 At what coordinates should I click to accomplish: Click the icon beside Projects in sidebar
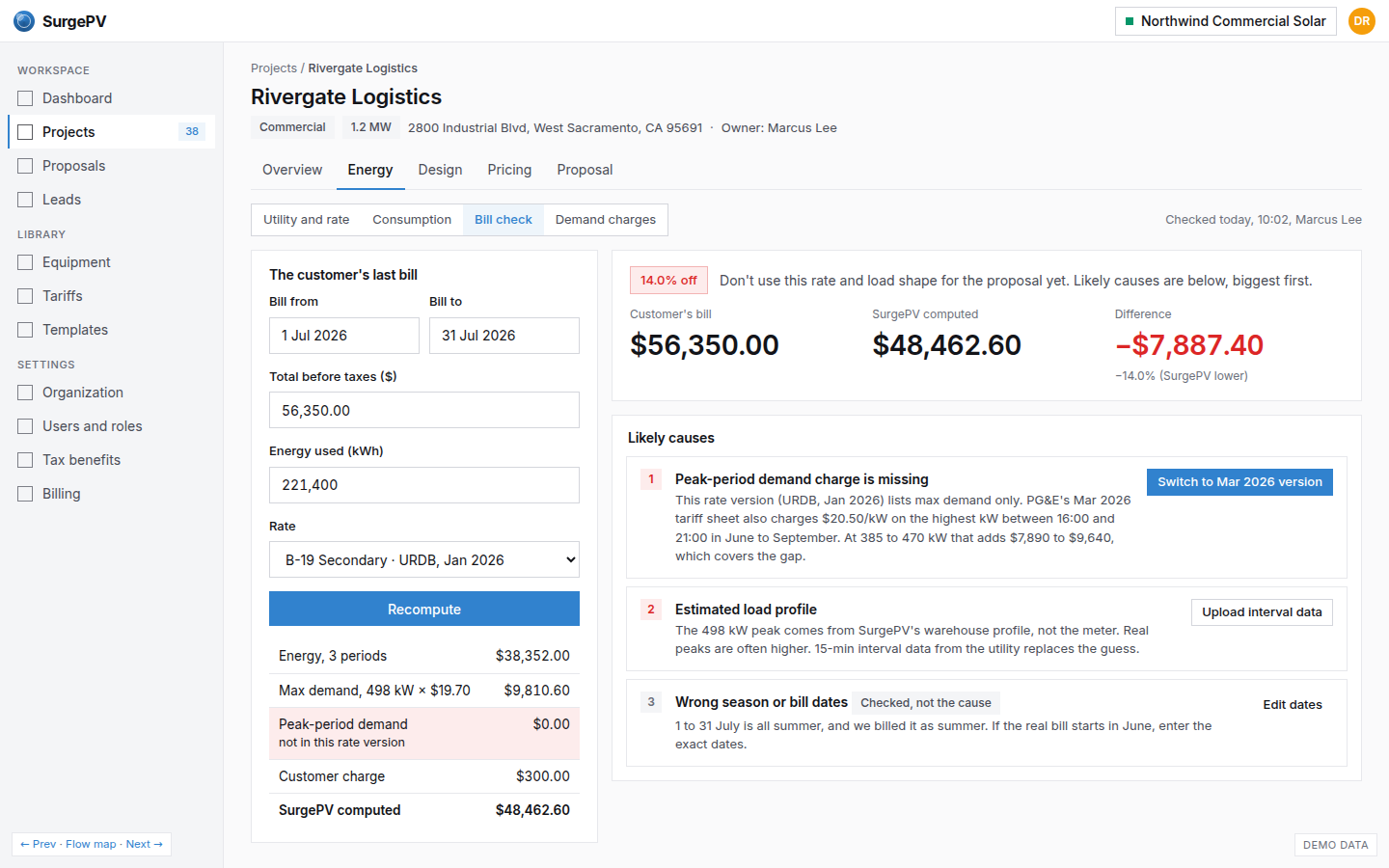click(25, 132)
